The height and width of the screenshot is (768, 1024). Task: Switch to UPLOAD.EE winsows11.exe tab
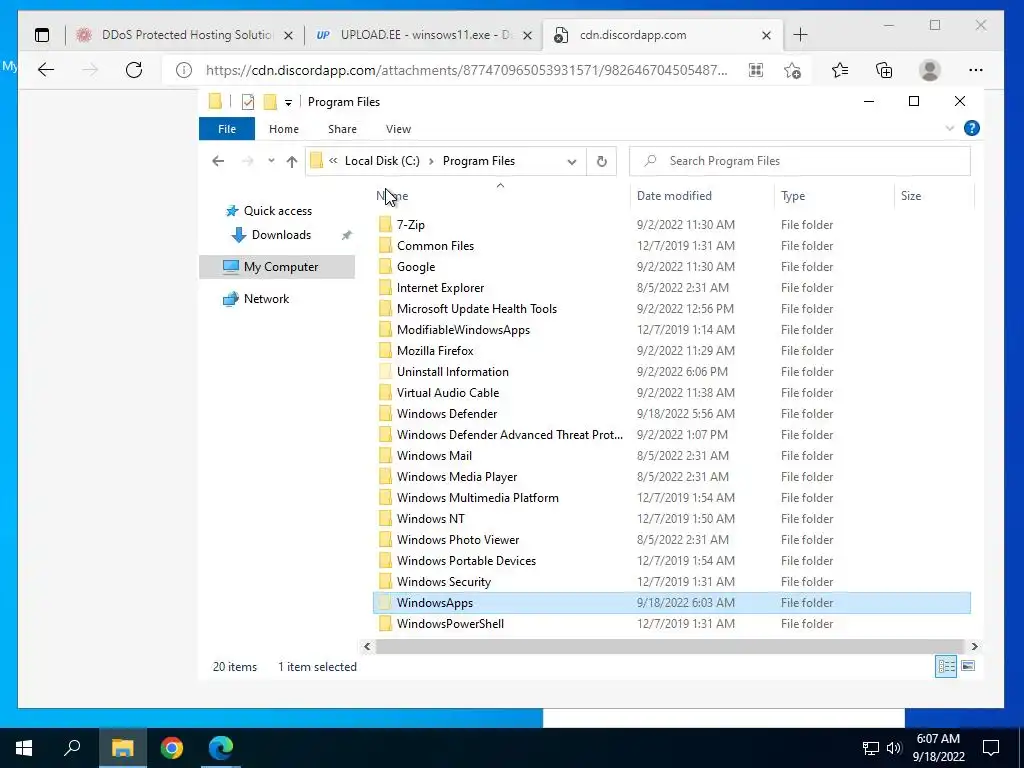(423, 35)
